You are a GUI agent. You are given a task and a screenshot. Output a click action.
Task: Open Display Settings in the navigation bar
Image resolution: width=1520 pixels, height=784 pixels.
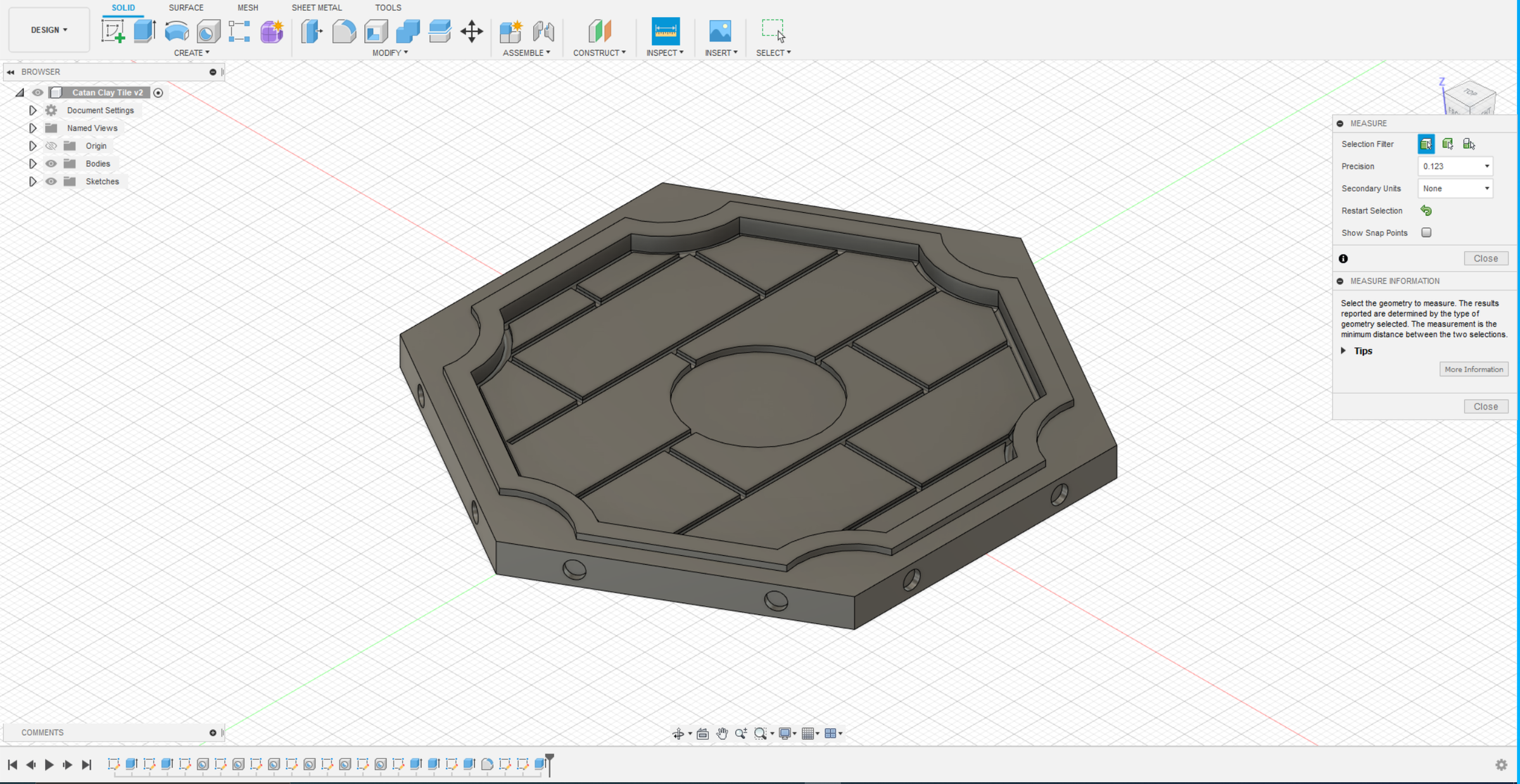[x=785, y=733]
